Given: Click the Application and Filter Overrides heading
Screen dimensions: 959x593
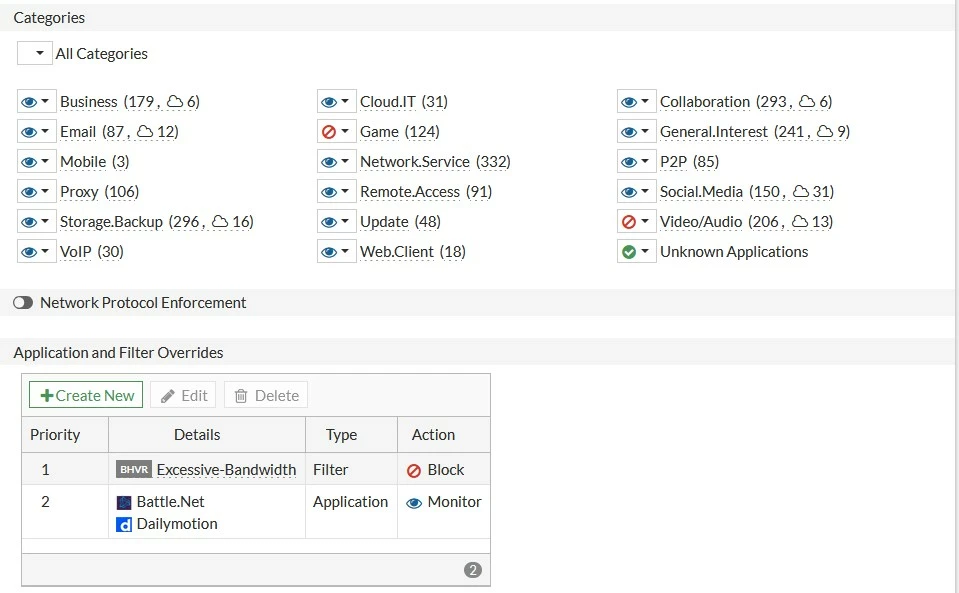Looking at the screenshot, I should [118, 353].
